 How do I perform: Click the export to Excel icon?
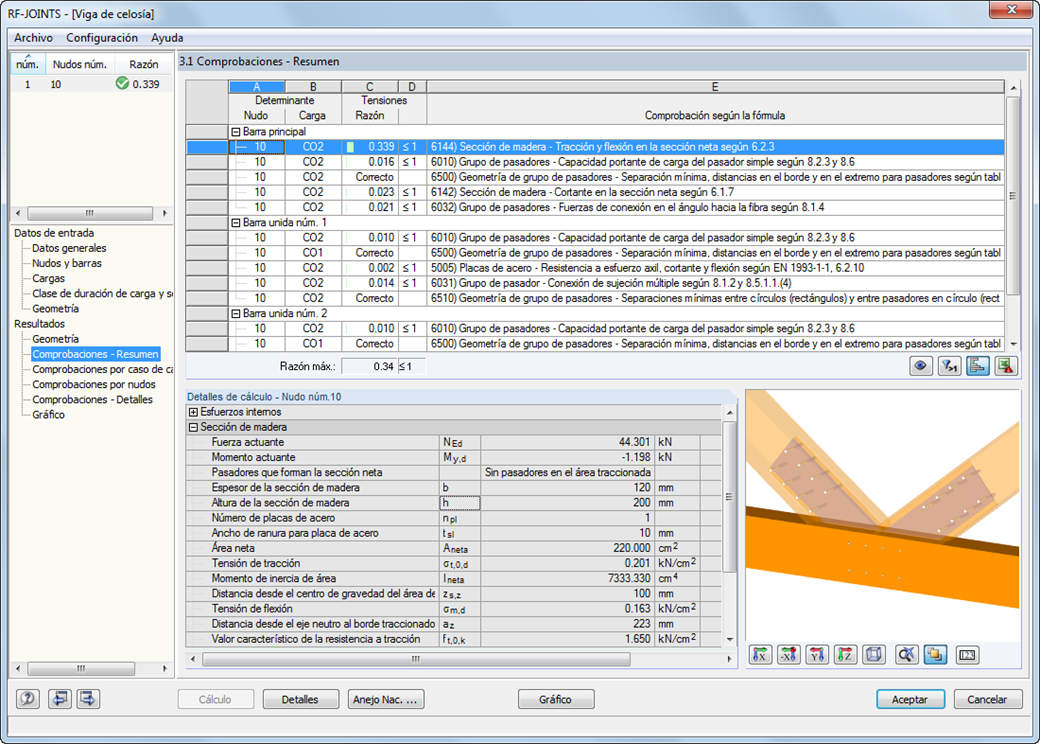pos(1004,366)
